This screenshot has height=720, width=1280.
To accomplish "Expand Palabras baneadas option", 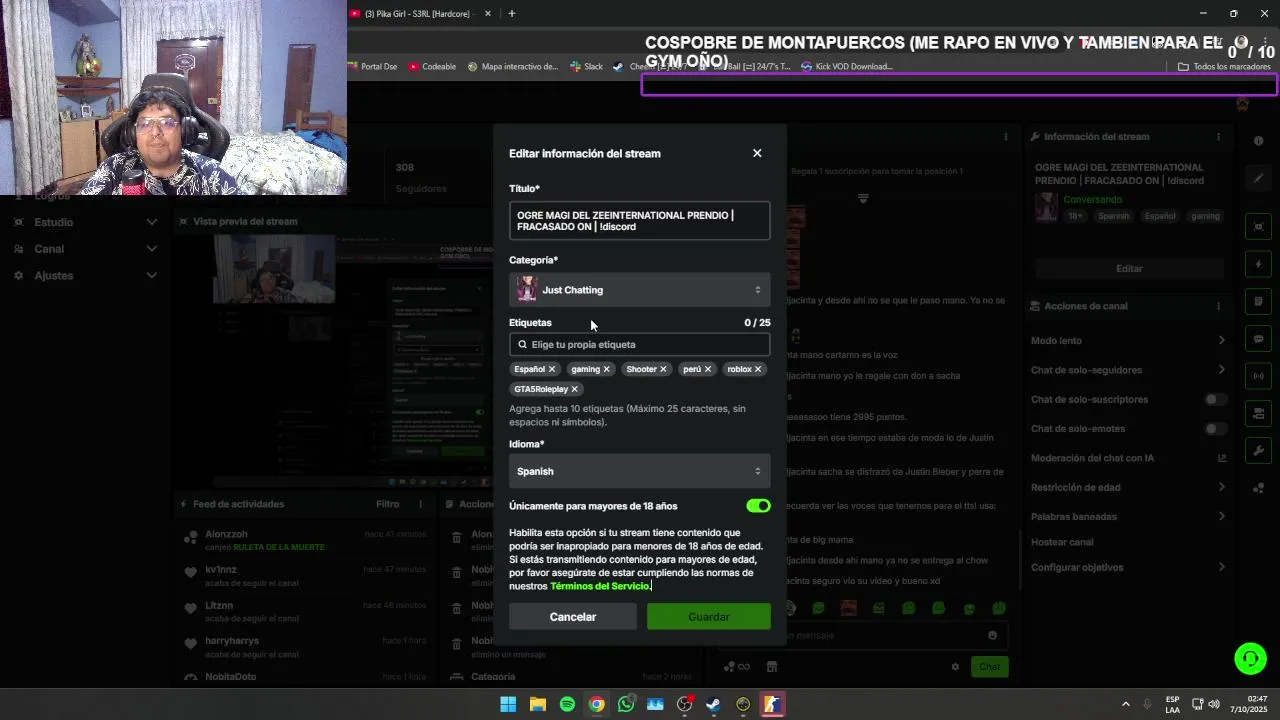I will click(1128, 517).
